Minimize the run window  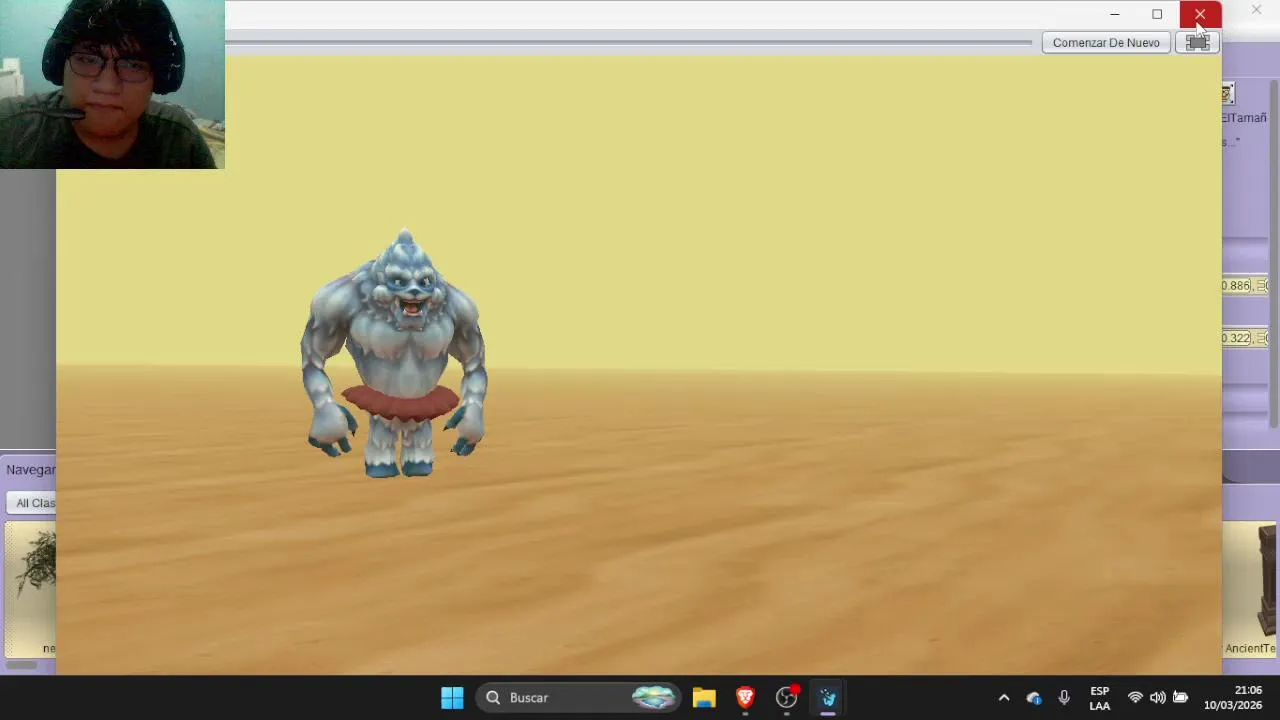pos(1114,14)
